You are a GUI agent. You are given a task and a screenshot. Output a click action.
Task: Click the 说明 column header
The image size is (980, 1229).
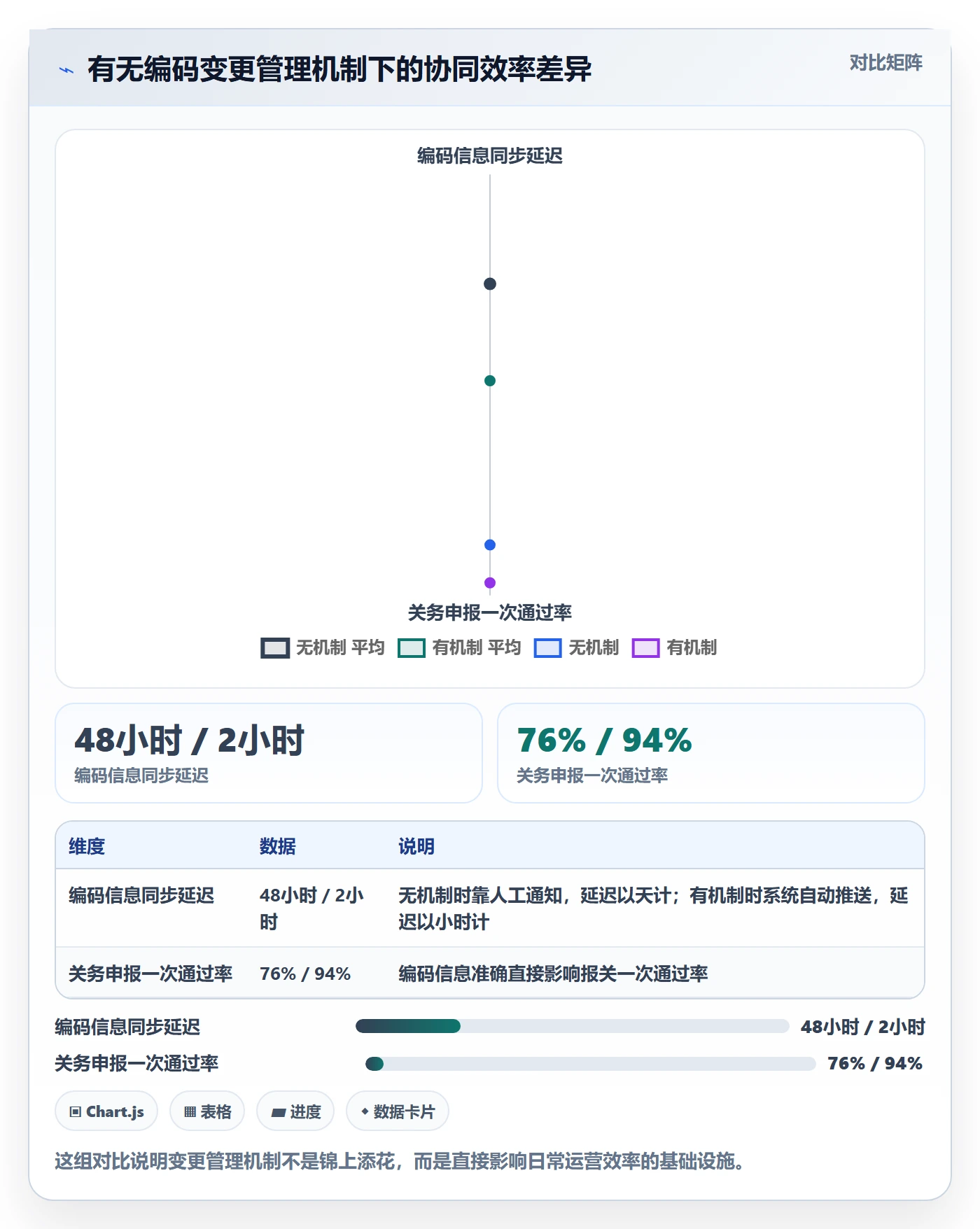tap(416, 846)
